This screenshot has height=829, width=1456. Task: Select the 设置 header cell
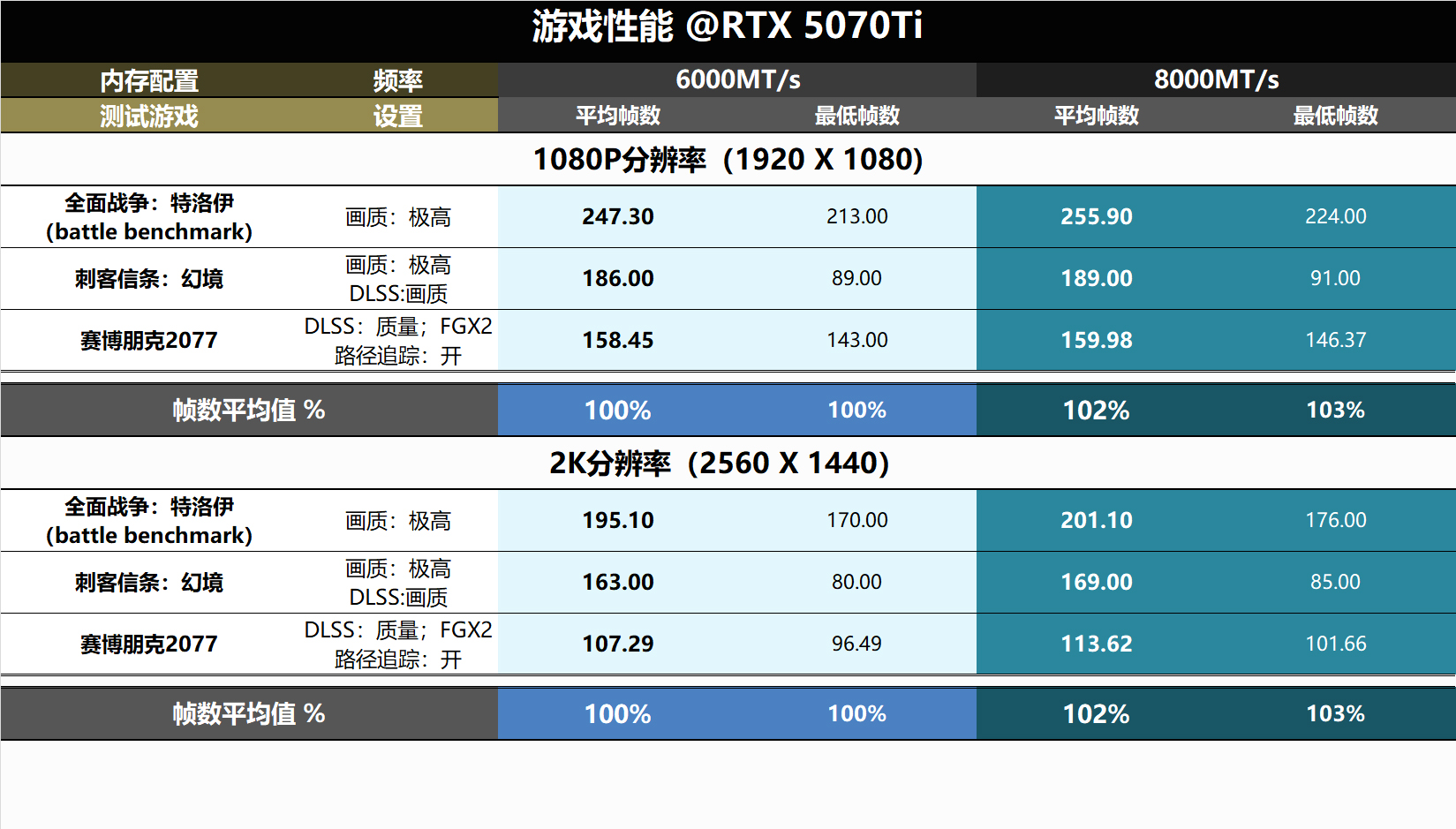398,116
